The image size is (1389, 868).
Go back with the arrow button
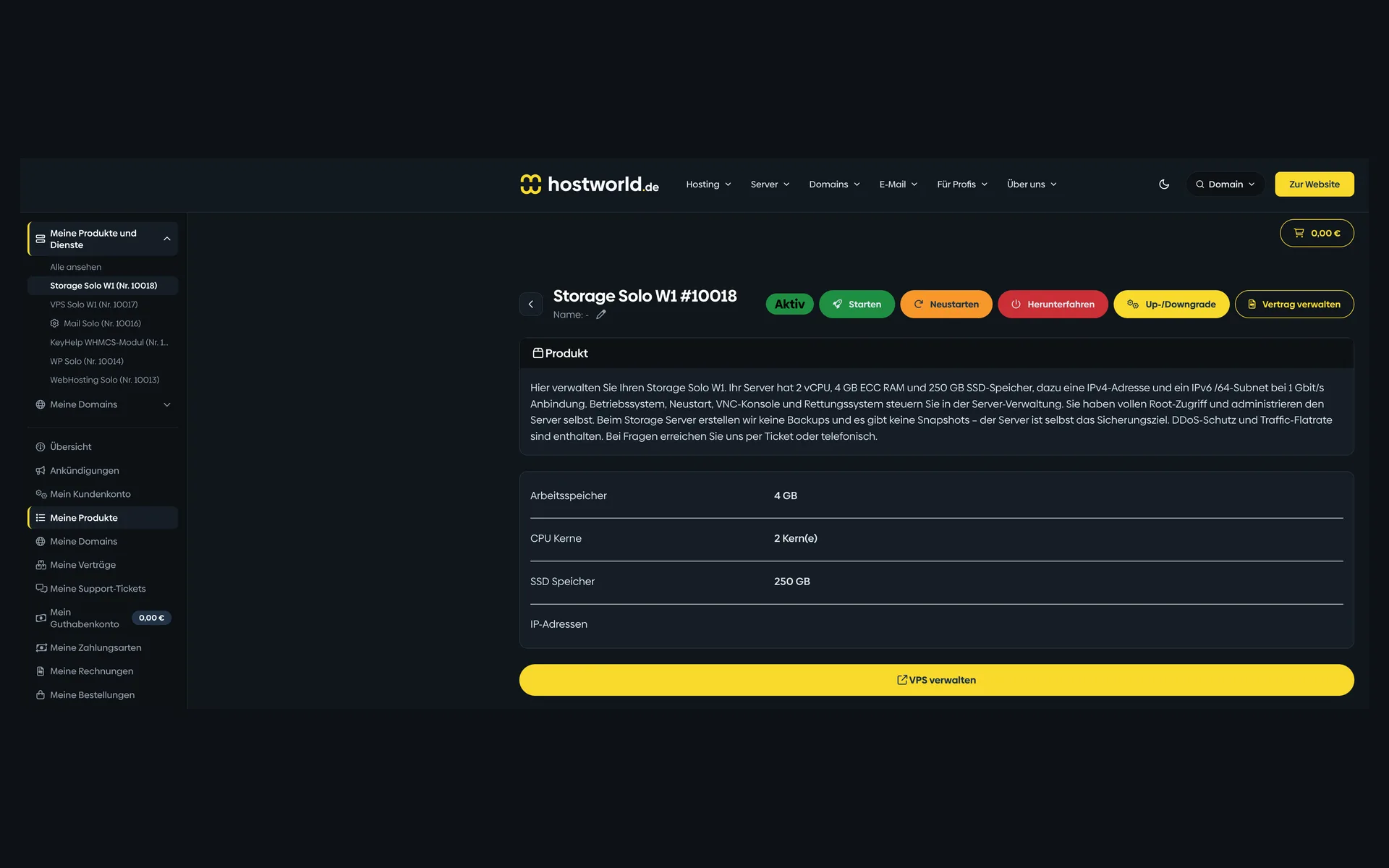531,305
